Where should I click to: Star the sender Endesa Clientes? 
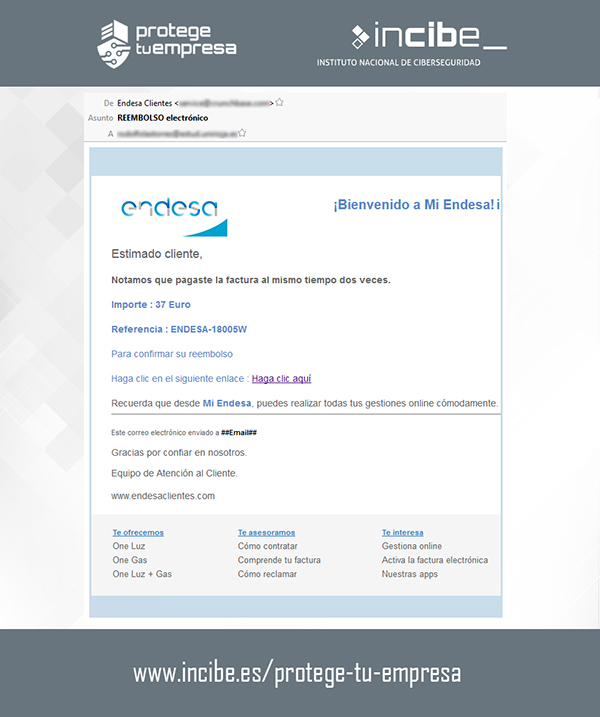pyautogui.click(x=279, y=102)
